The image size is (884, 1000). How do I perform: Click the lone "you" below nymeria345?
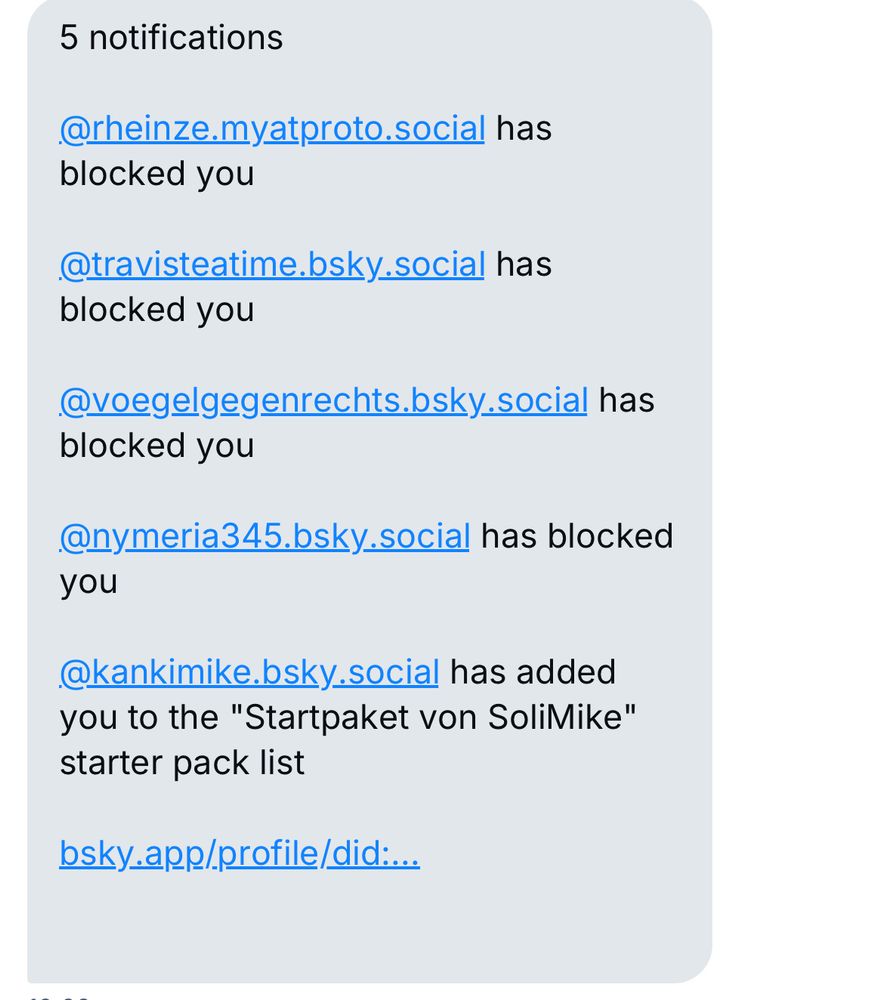coord(89,583)
